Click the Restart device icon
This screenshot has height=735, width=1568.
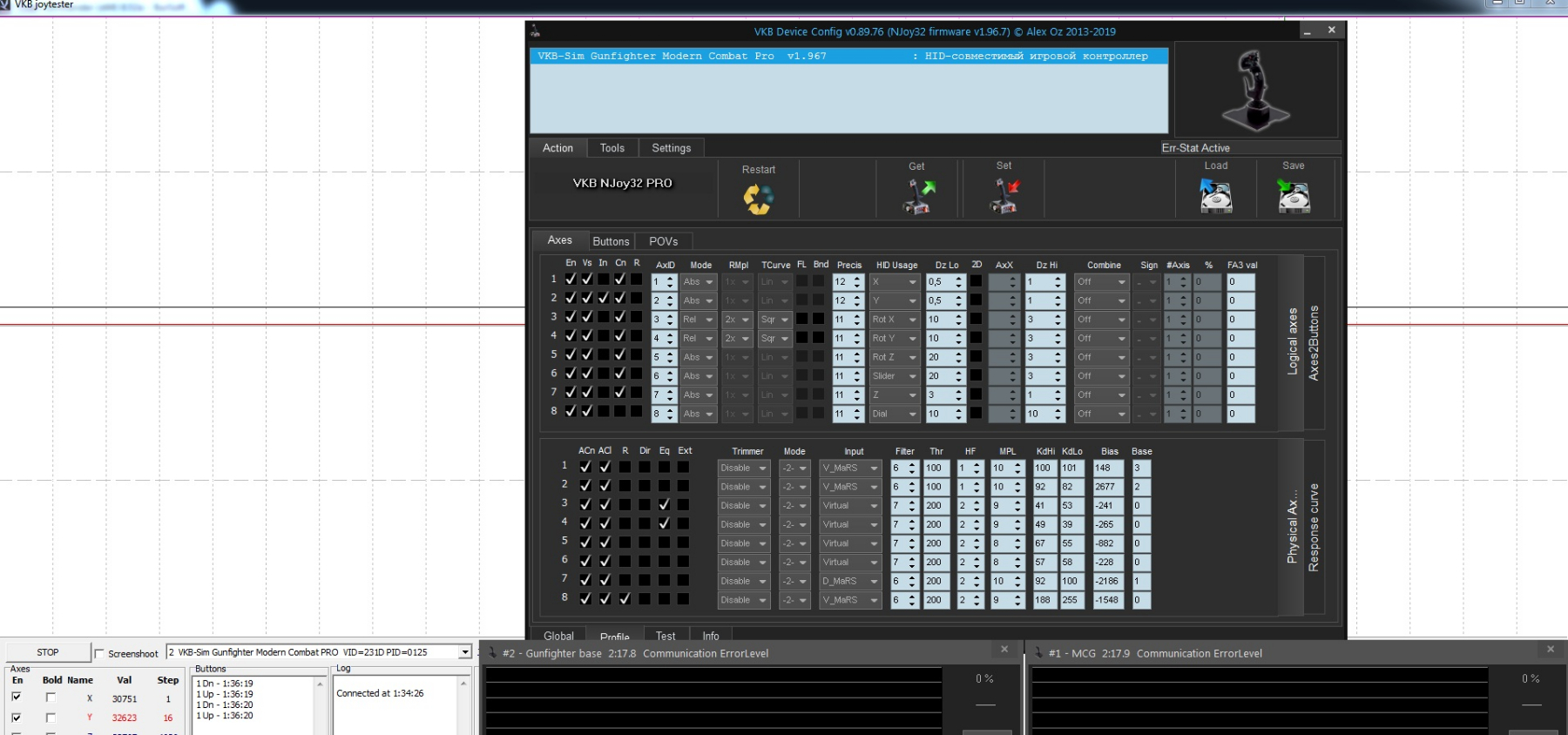(x=758, y=199)
